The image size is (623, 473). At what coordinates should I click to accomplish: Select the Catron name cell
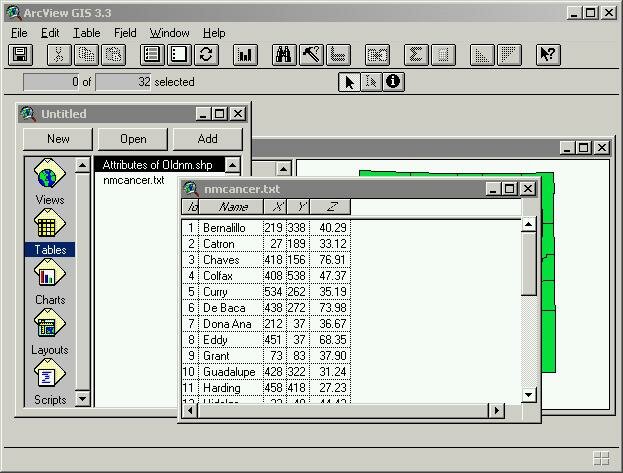231,244
